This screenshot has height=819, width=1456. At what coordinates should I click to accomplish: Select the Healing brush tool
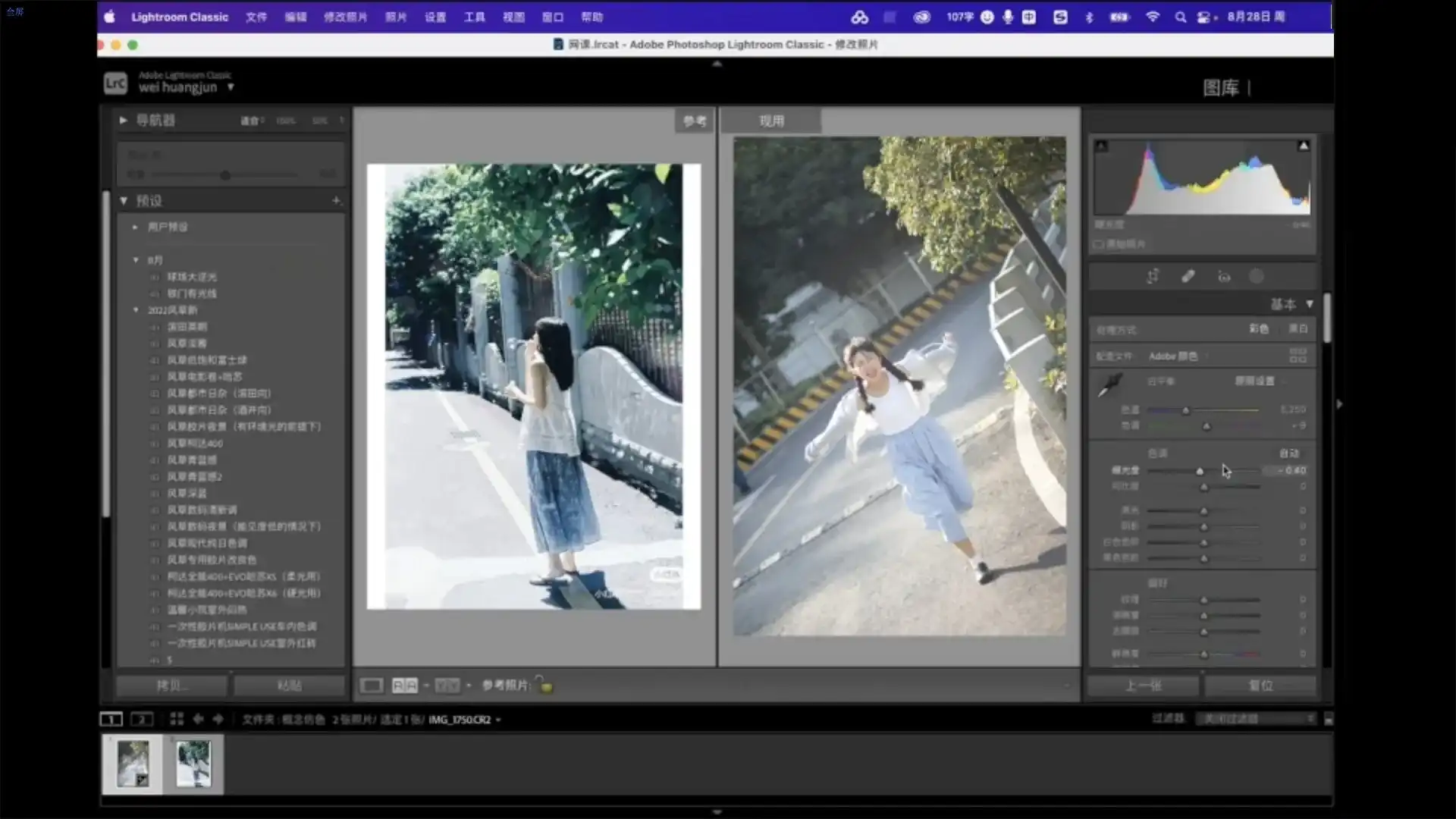click(1188, 276)
